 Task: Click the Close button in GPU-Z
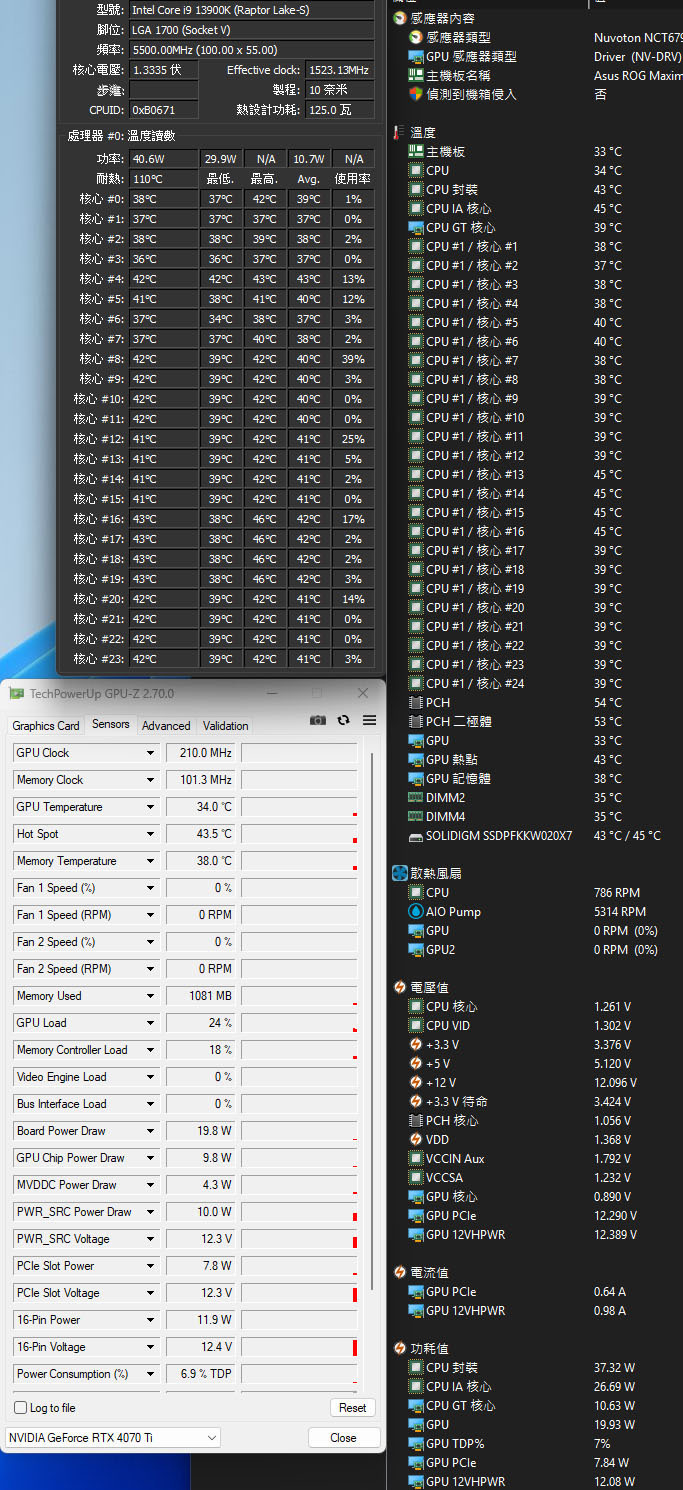pos(343,1437)
